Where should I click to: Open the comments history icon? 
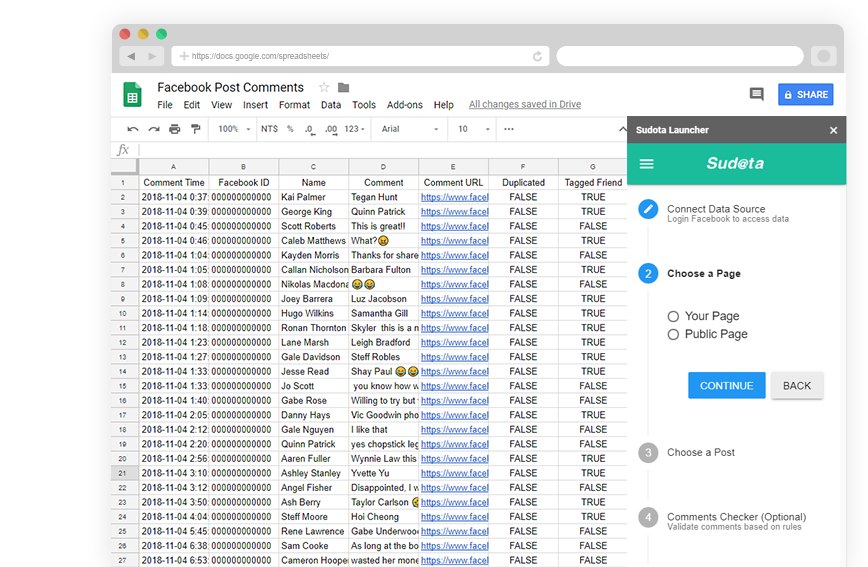(757, 95)
